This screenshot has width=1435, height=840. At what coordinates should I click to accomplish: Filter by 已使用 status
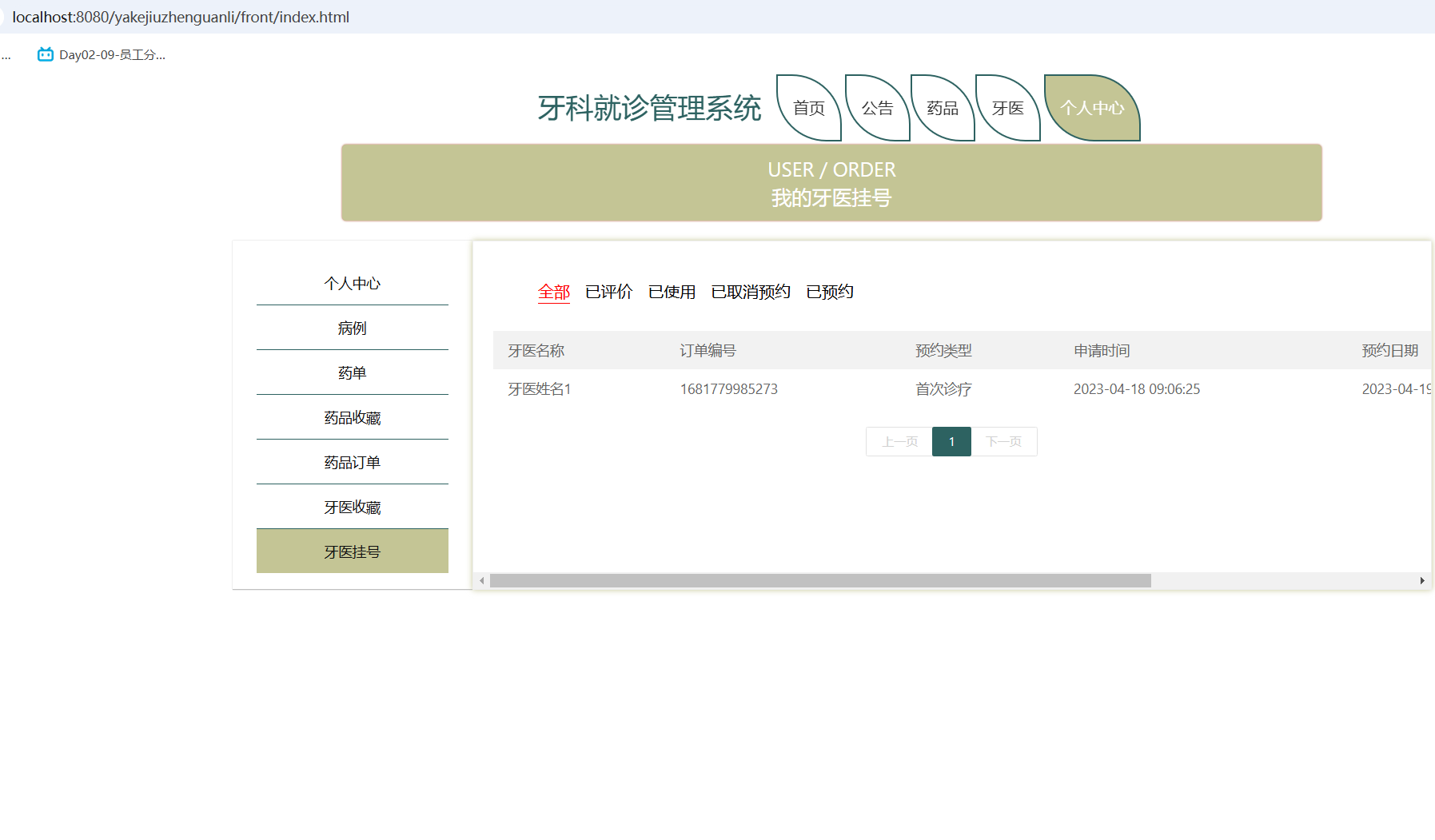(x=672, y=292)
